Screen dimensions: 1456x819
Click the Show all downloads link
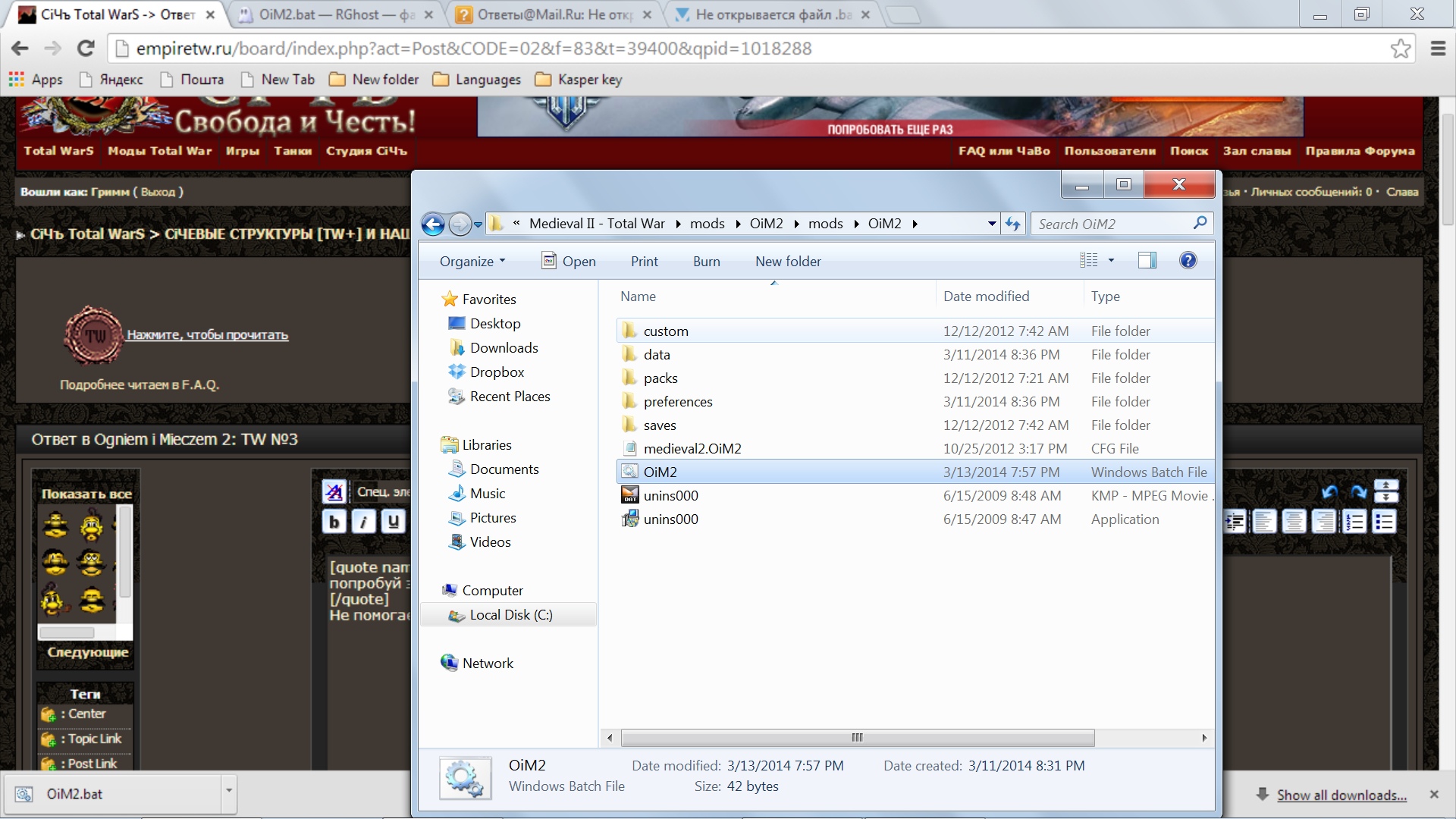click(1341, 795)
